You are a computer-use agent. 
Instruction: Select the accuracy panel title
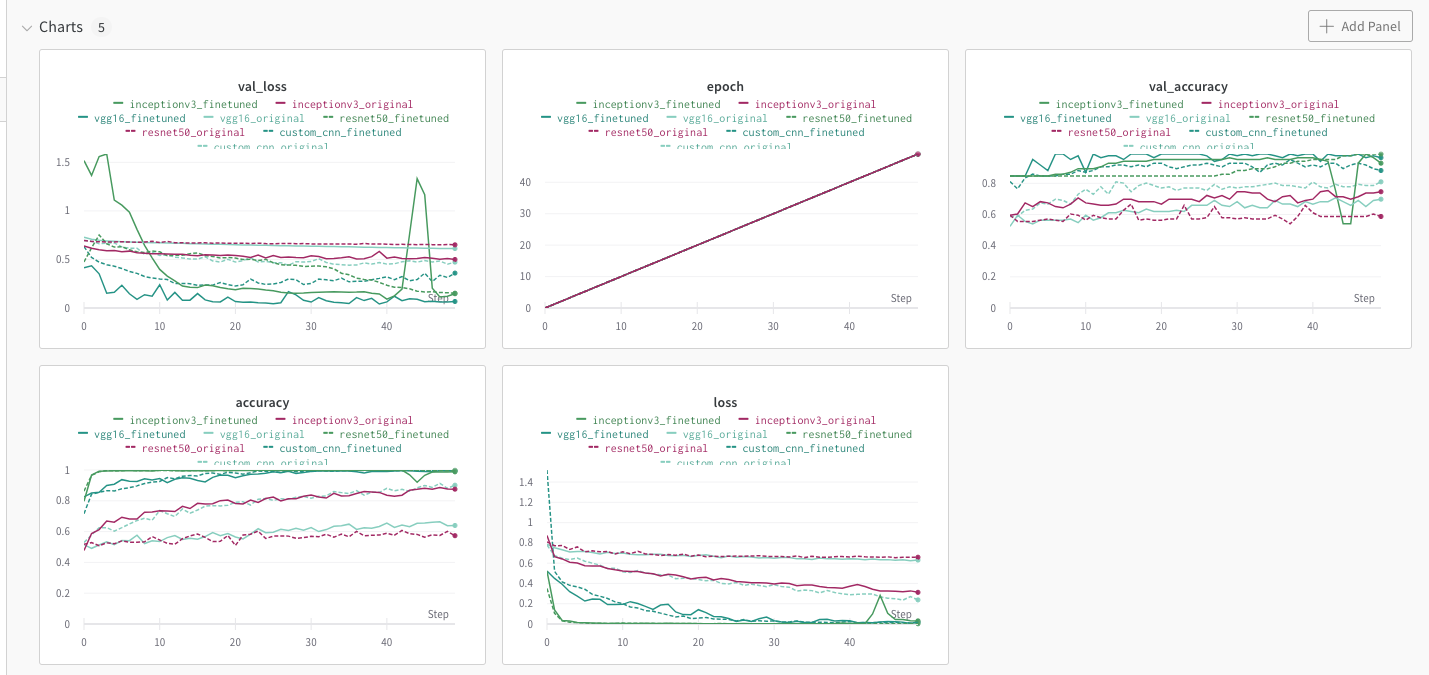[262, 403]
